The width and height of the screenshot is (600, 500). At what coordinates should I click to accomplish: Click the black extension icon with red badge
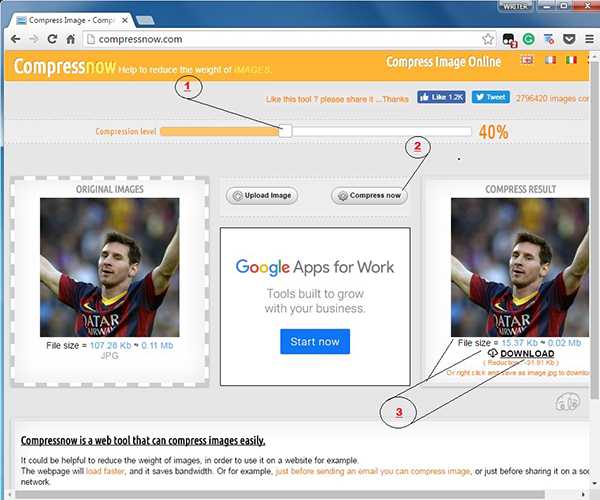[x=509, y=40]
